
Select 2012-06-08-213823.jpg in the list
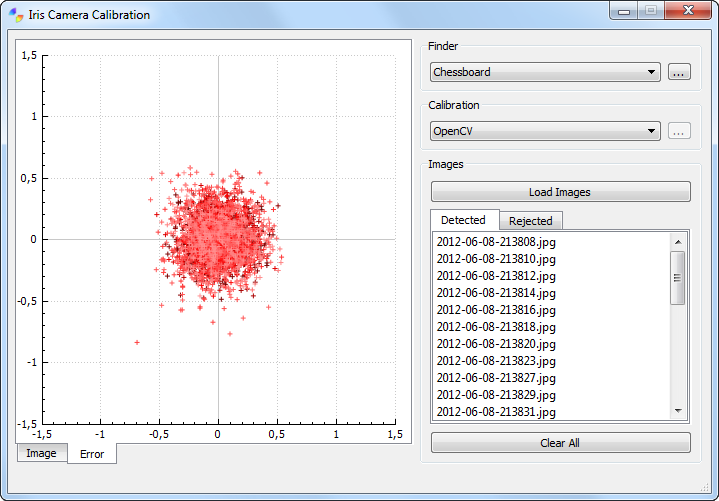pos(552,361)
